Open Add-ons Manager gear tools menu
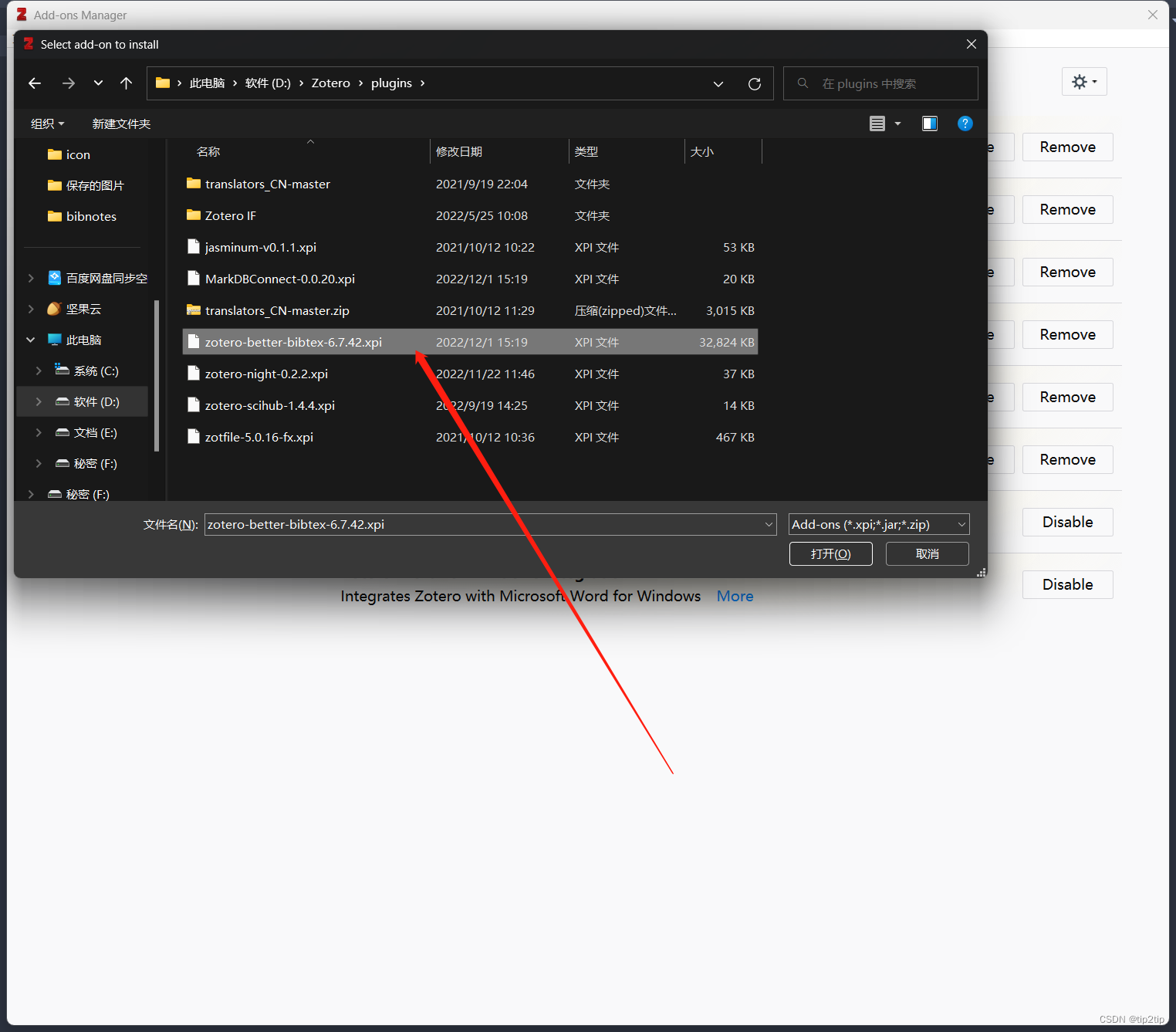 click(1084, 82)
